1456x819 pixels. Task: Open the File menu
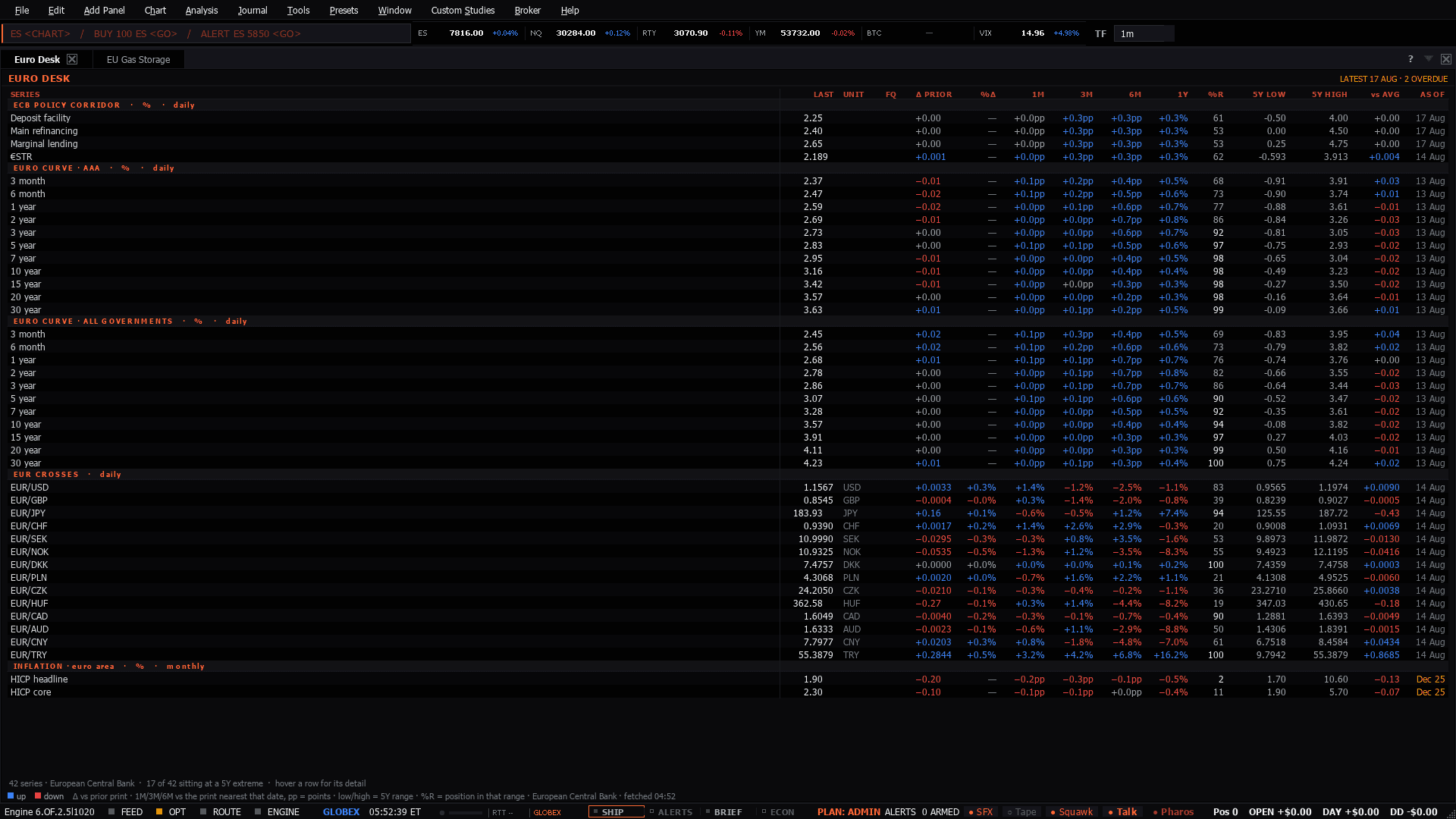(22, 10)
